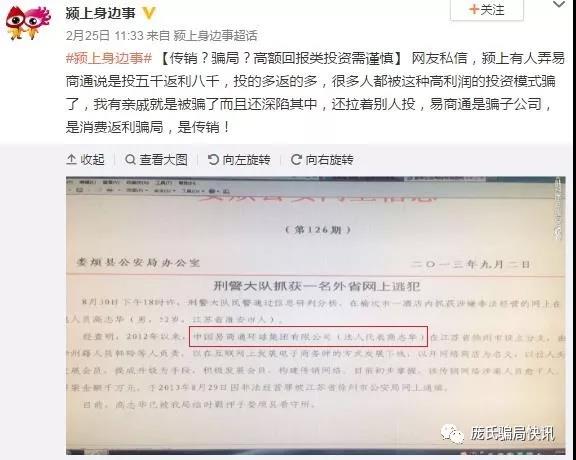The width and height of the screenshot is (576, 460).
Task: Rotate the image right with 向右旋转
Action: pos(322,160)
